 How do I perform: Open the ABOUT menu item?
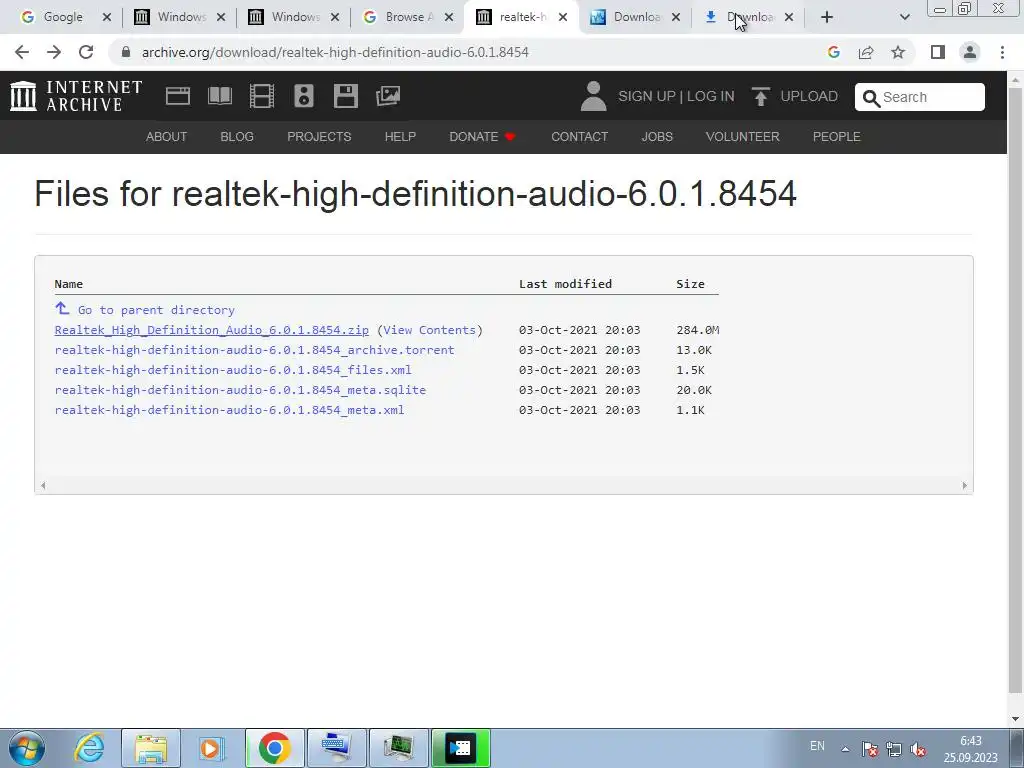pos(167,136)
